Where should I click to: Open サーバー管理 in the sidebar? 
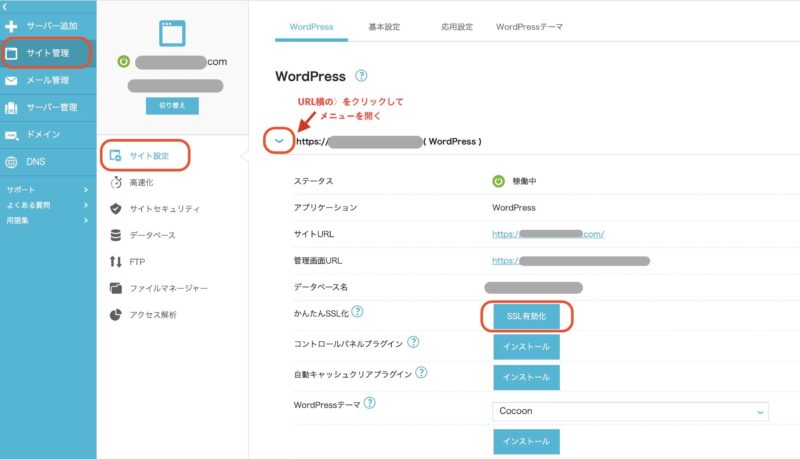(x=48, y=108)
